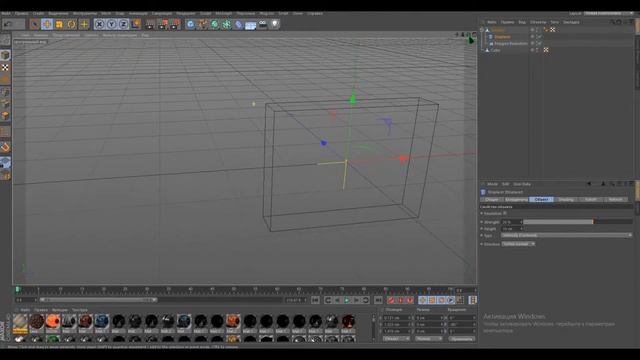Screen dimensions: 640x360
Task: Select the first material thumbnail in Material Manager
Action: (x=20, y=322)
